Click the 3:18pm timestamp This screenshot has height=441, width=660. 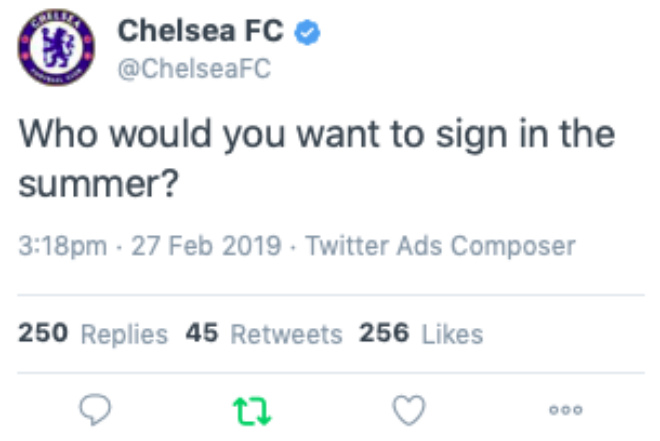(62, 246)
